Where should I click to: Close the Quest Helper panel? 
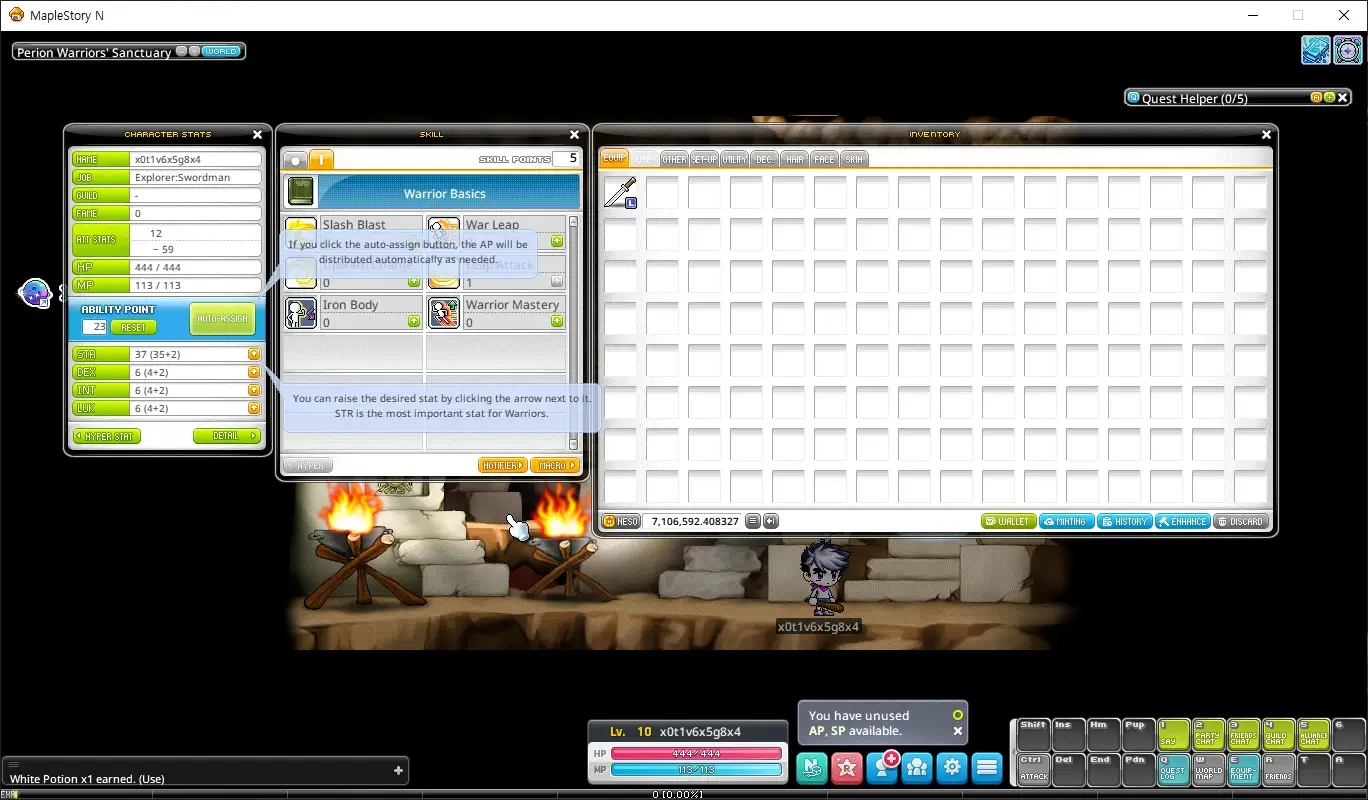pyautogui.click(x=1344, y=98)
